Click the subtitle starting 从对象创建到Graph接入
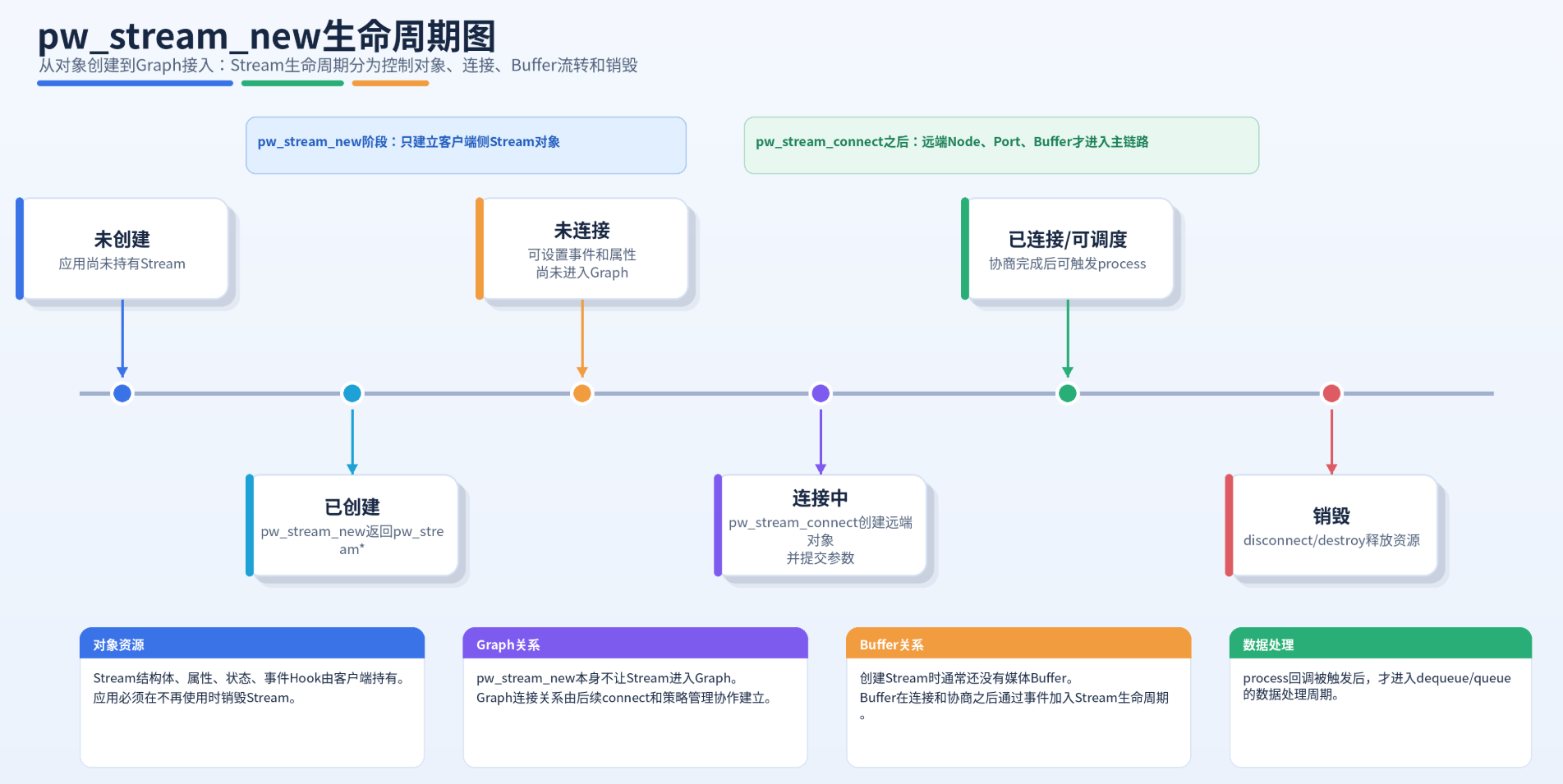 pyautogui.click(x=338, y=66)
